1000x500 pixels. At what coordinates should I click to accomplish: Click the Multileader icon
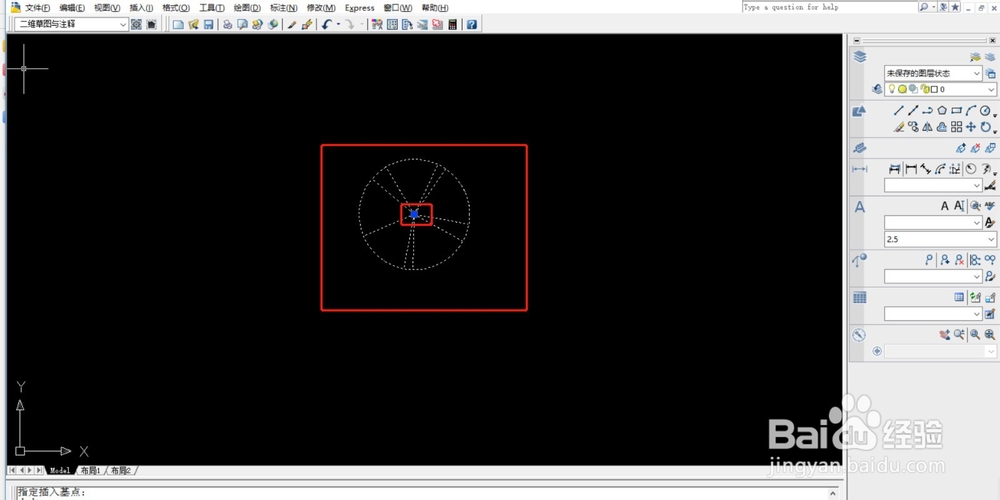929,260
